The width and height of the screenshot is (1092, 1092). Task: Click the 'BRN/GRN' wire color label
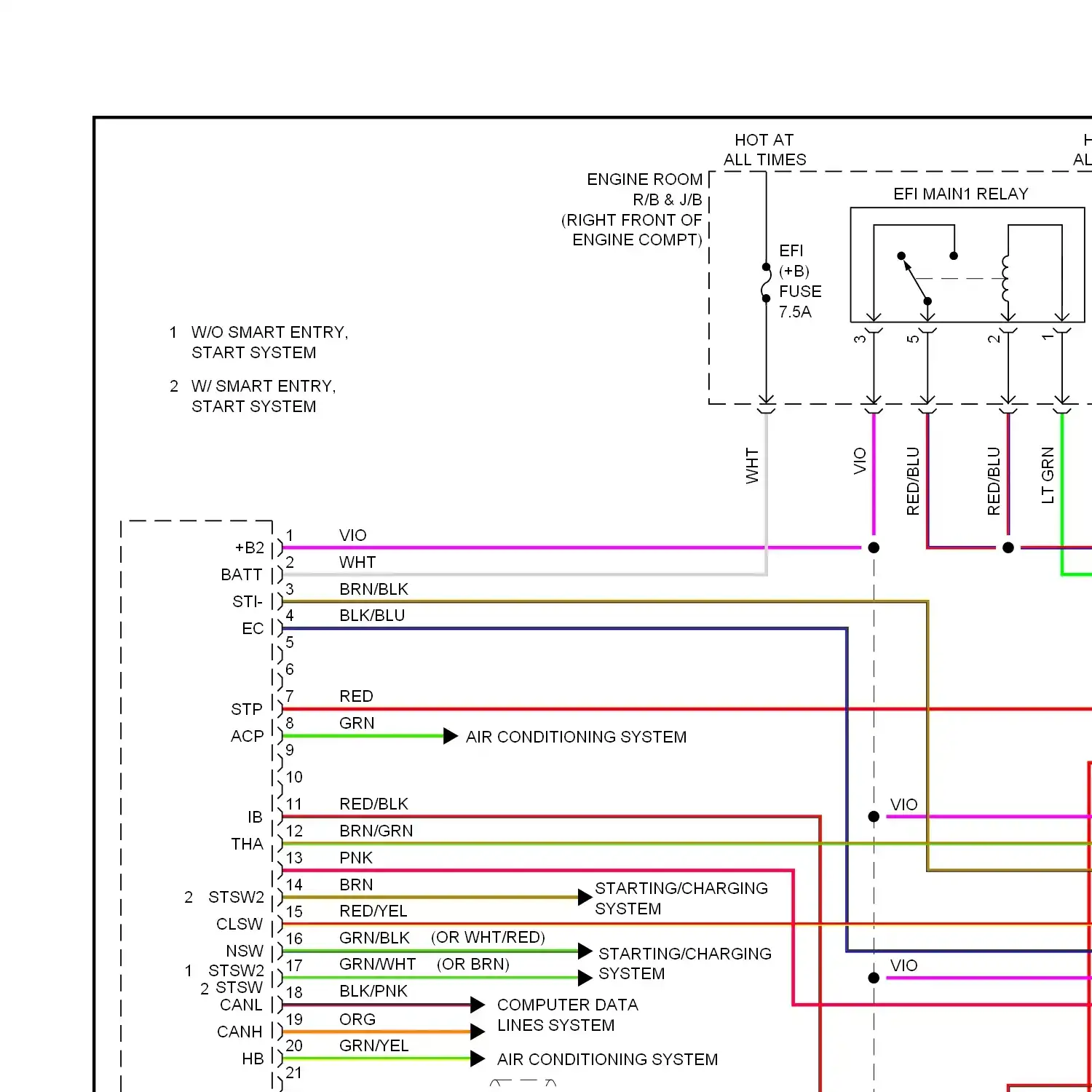point(376,831)
